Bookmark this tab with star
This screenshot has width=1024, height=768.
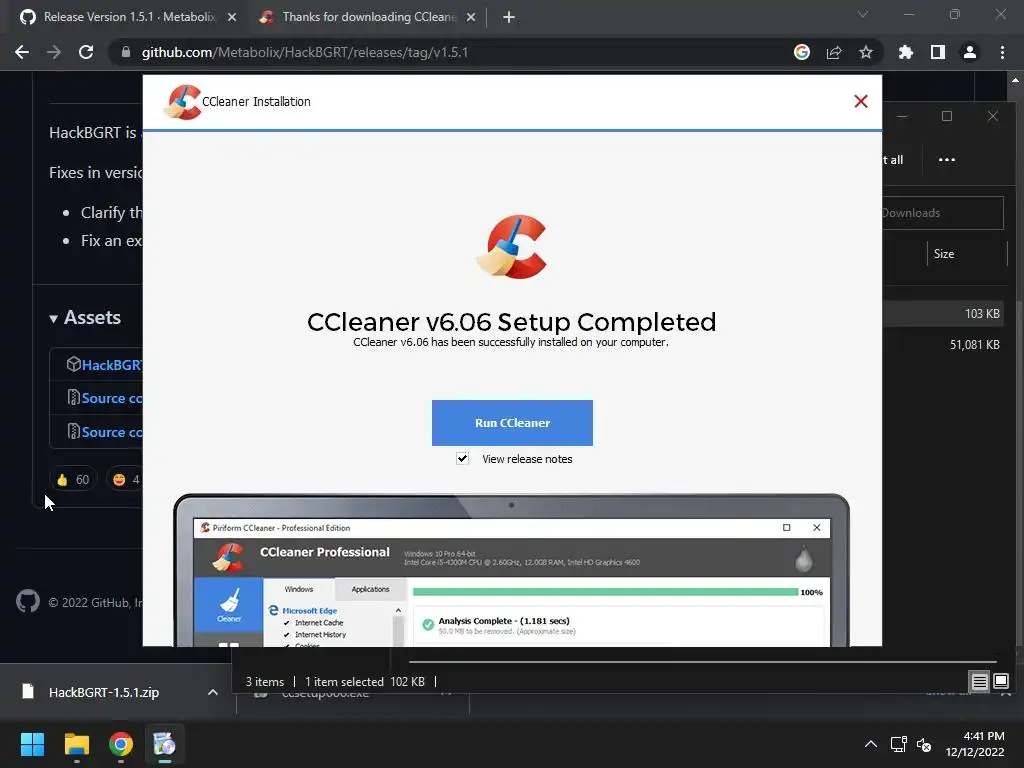866,52
